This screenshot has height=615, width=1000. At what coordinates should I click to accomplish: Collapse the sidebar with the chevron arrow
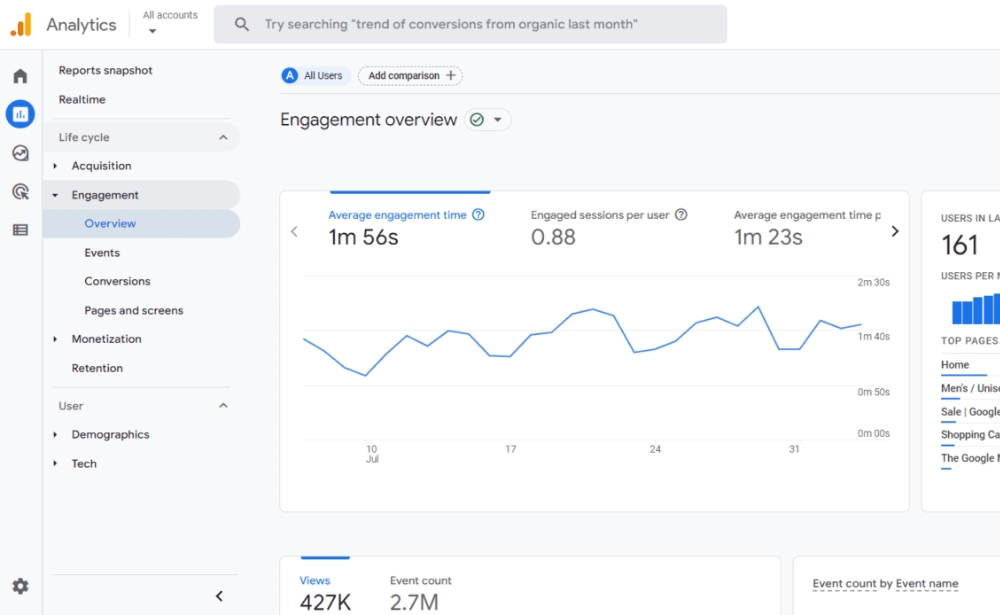tap(219, 595)
